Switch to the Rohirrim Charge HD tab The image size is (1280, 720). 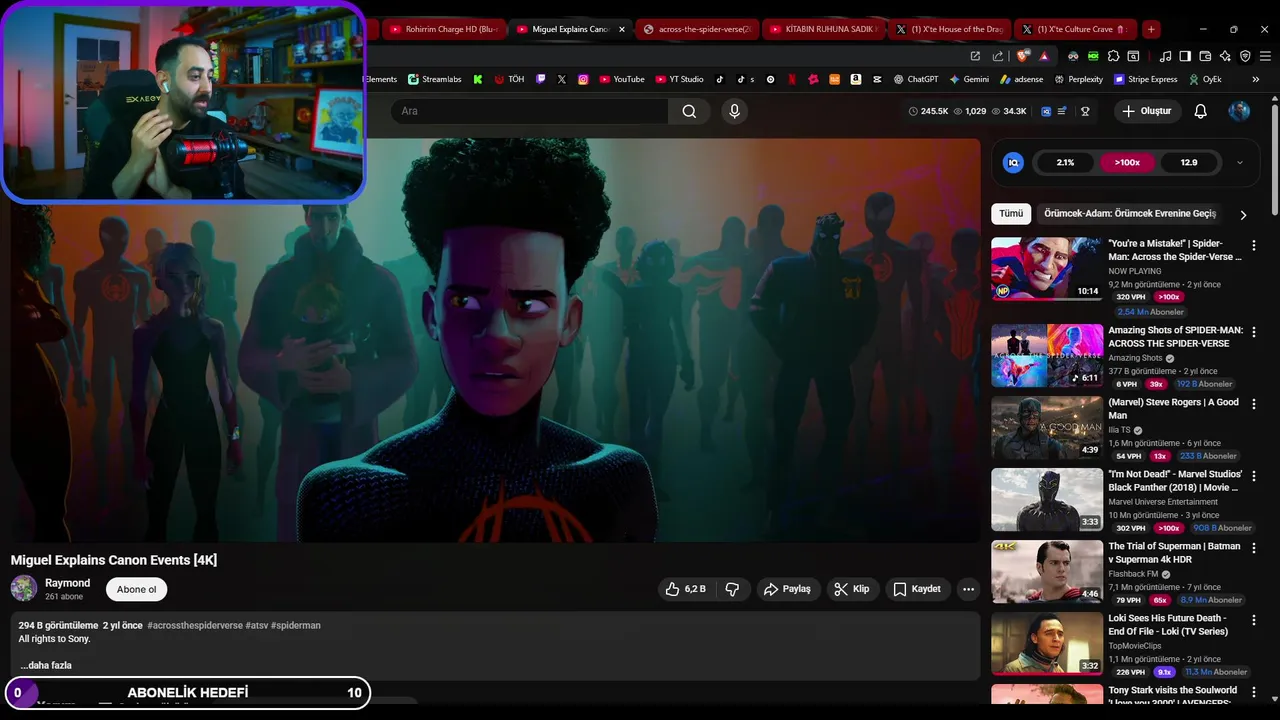[x=442, y=29]
